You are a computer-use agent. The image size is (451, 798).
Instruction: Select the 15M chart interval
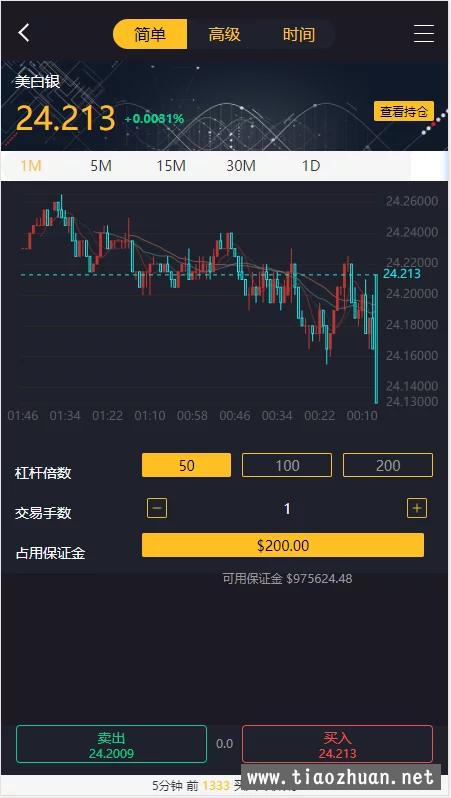[171, 166]
